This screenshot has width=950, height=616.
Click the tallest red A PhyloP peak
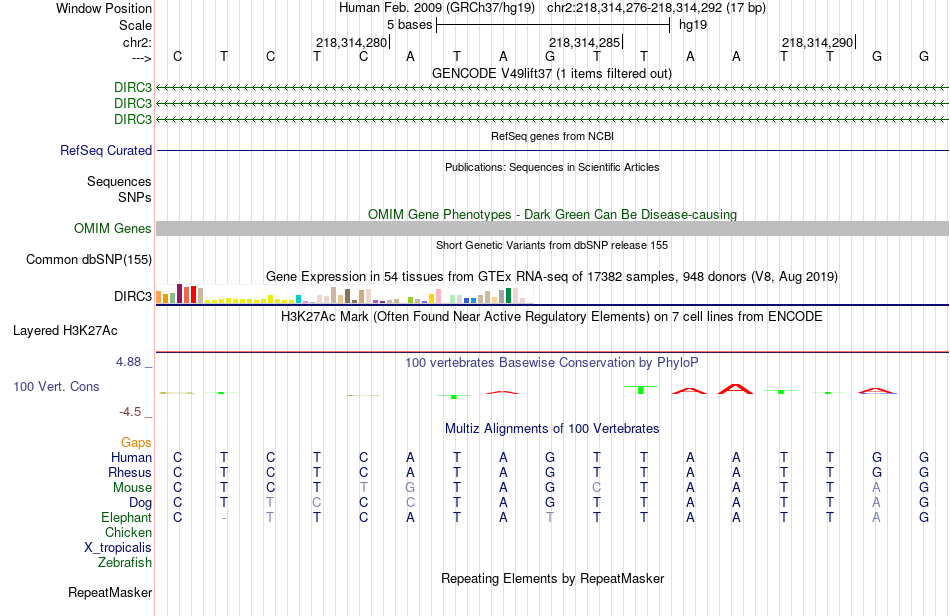pyautogui.click(x=736, y=389)
